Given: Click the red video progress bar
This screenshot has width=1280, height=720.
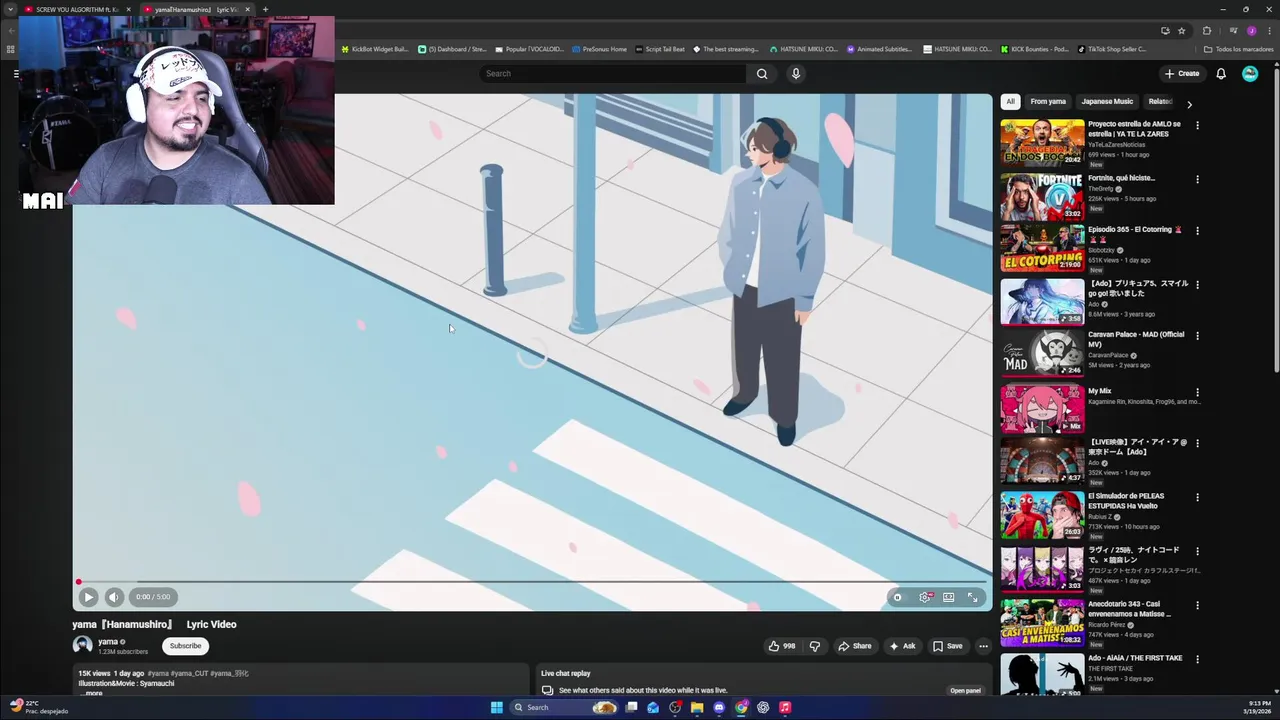Looking at the screenshot, I should click(x=532, y=581).
